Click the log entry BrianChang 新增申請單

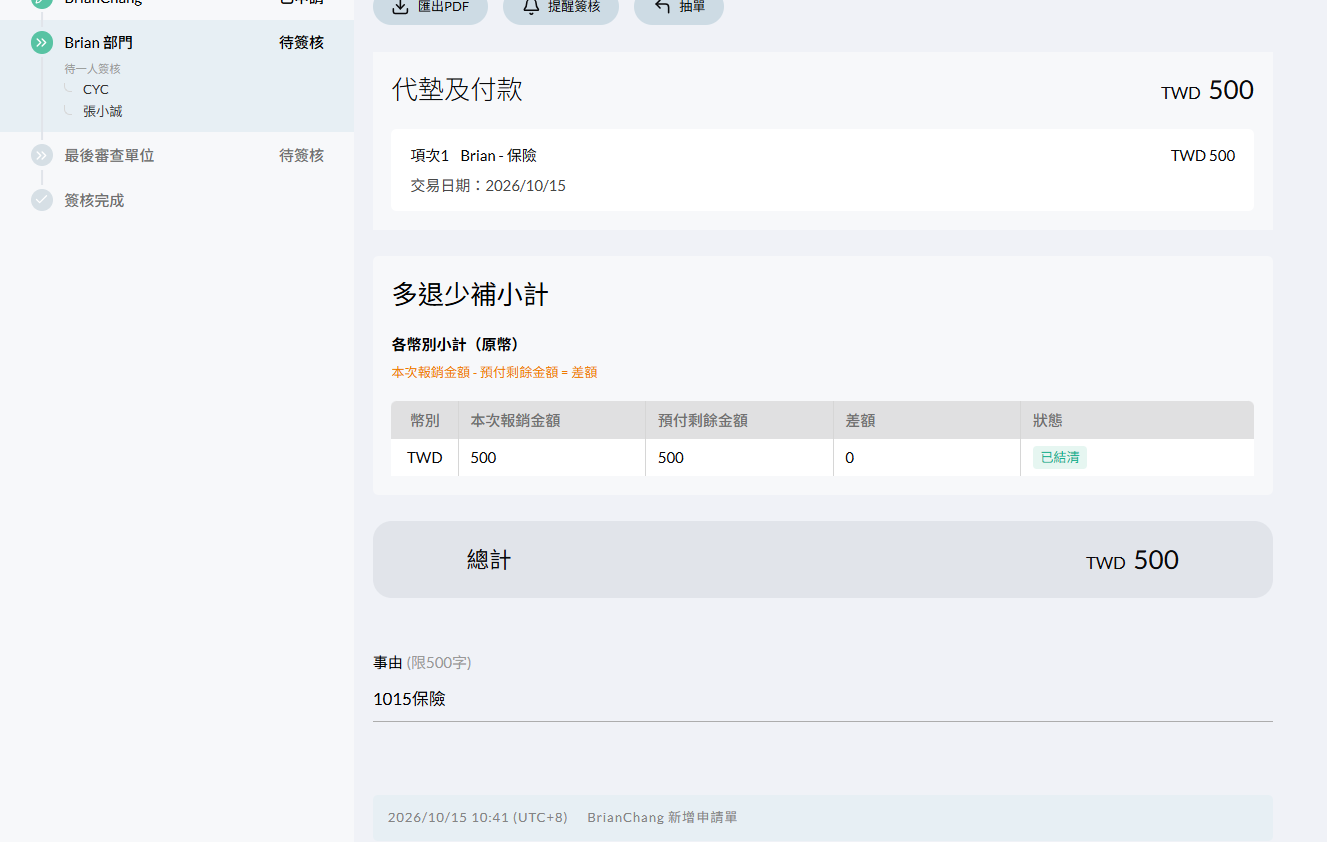(662, 817)
